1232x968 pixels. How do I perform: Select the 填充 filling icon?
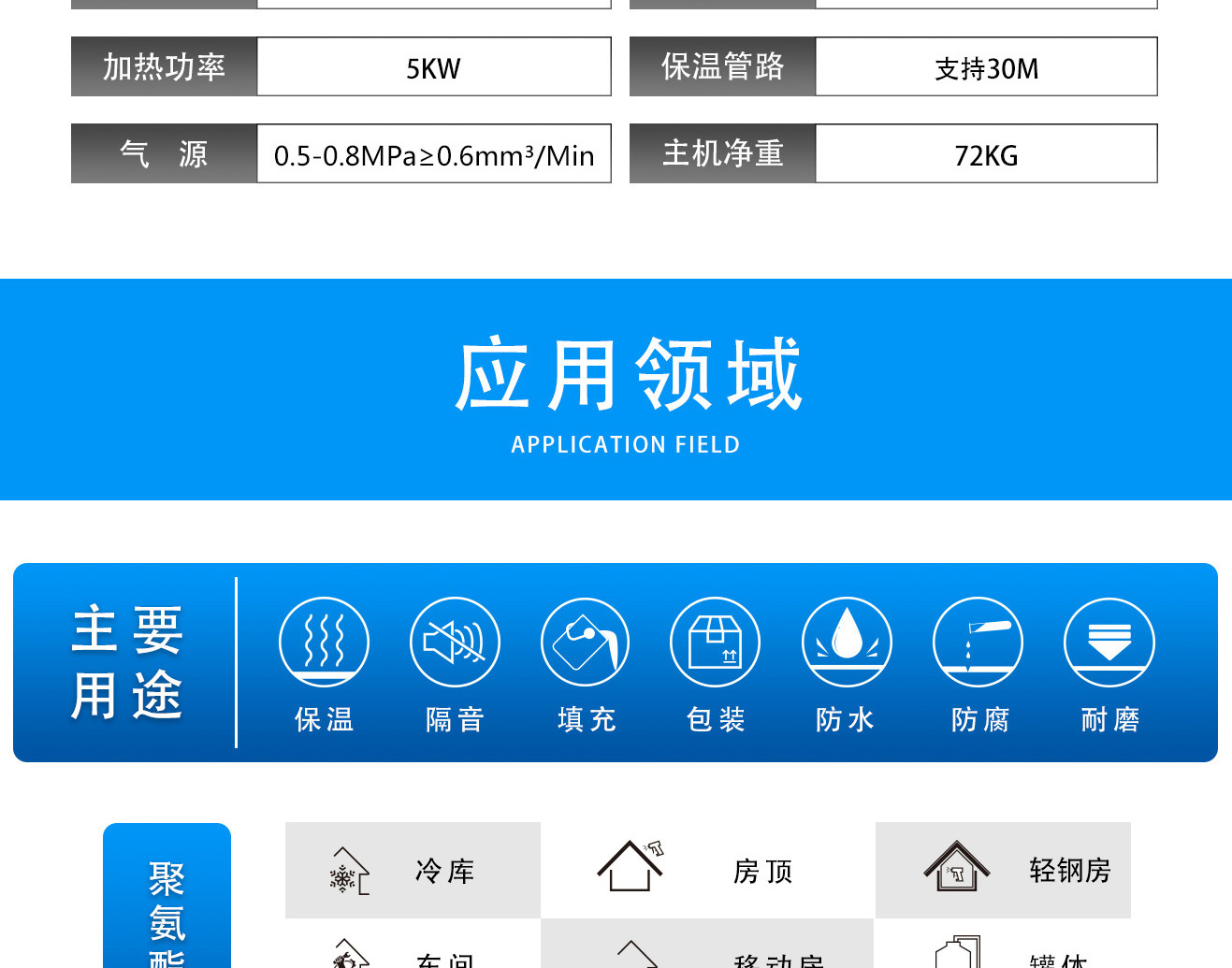click(586, 643)
